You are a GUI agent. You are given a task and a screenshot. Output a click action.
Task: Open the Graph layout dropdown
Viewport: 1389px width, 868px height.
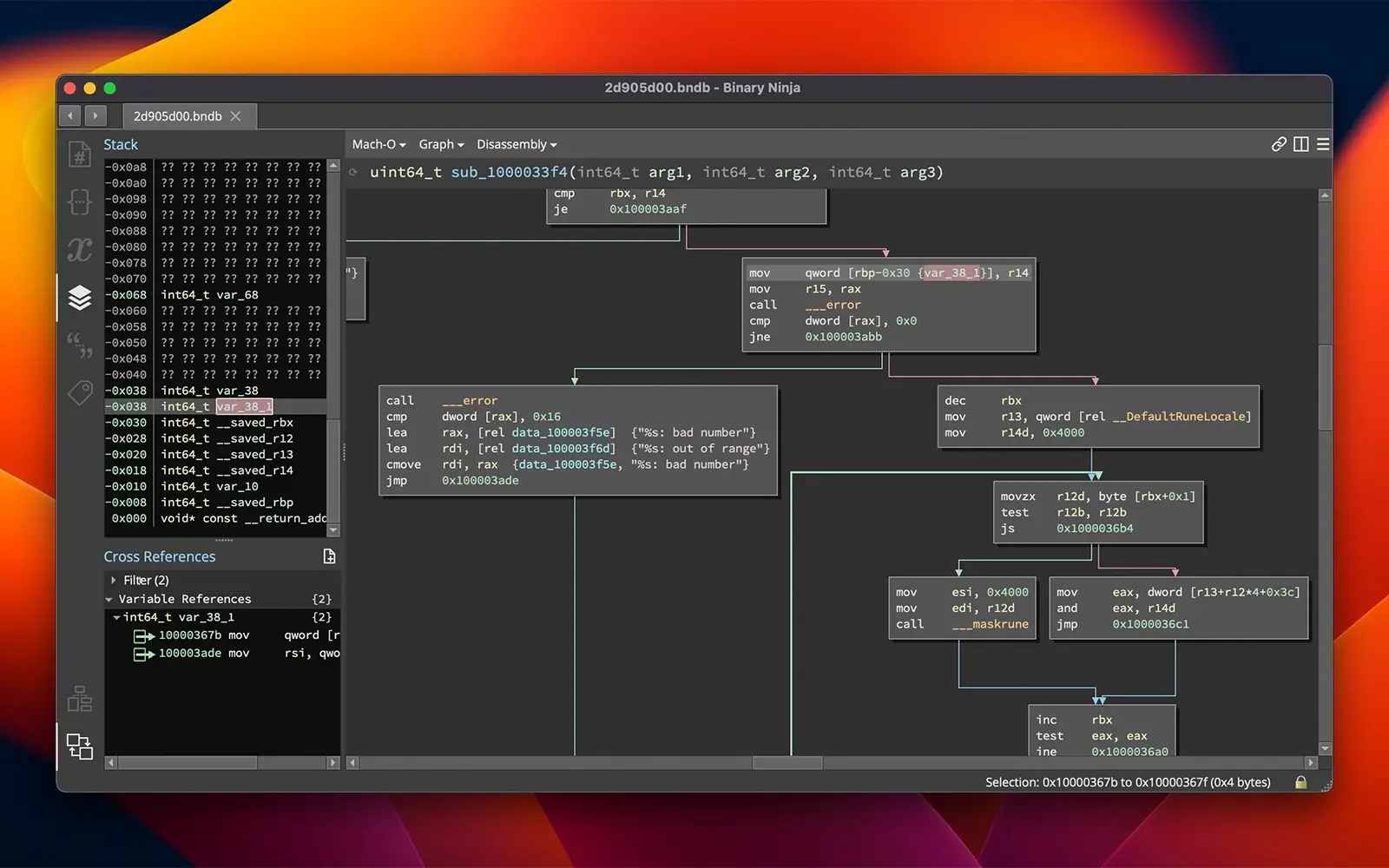coord(440,144)
